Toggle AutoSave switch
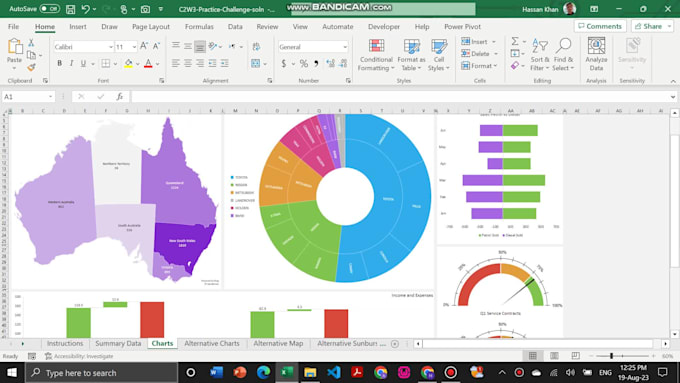 click(49, 9)
